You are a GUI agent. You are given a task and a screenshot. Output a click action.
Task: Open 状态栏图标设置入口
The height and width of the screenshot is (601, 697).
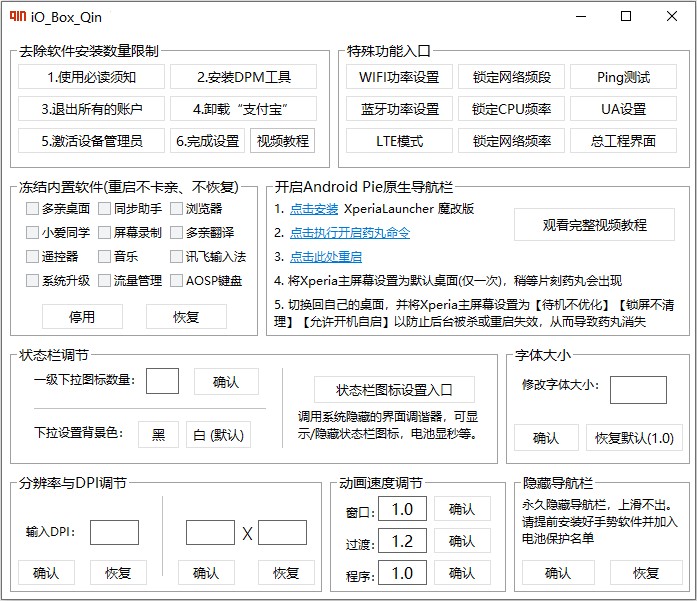pos(394,390)
